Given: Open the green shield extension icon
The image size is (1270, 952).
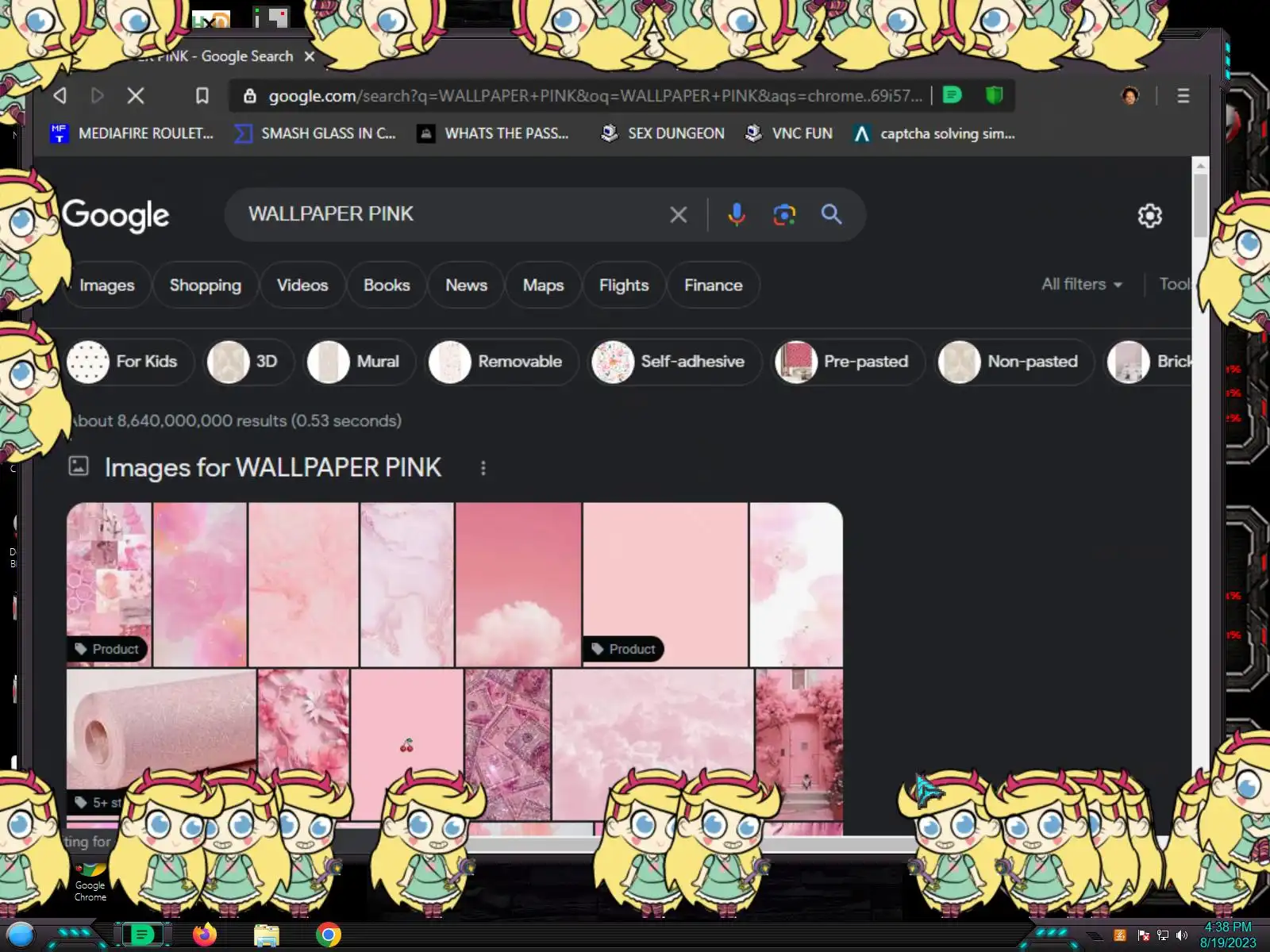Looking at the screenshot, I should coord(994,95).
